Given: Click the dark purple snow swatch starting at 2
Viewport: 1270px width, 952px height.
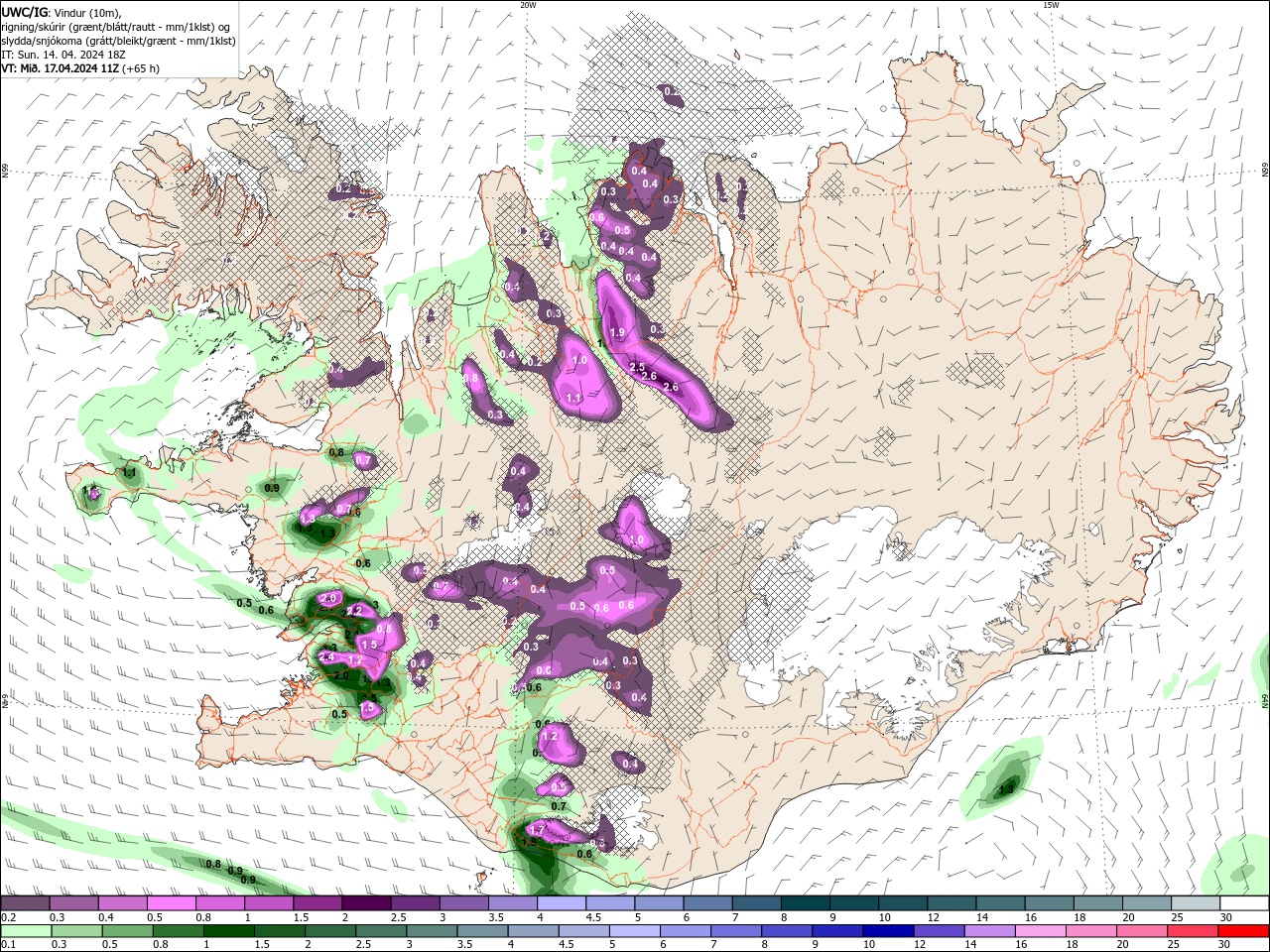Looking at the screenshot, I should (x=366, y=903).
